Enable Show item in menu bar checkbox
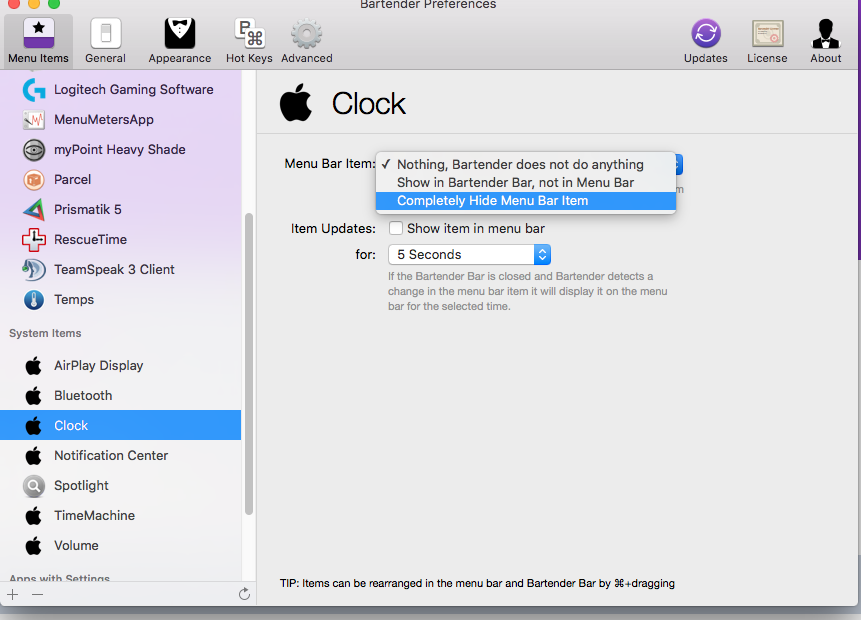The image size is (861, 620). (x=395, y=228)
